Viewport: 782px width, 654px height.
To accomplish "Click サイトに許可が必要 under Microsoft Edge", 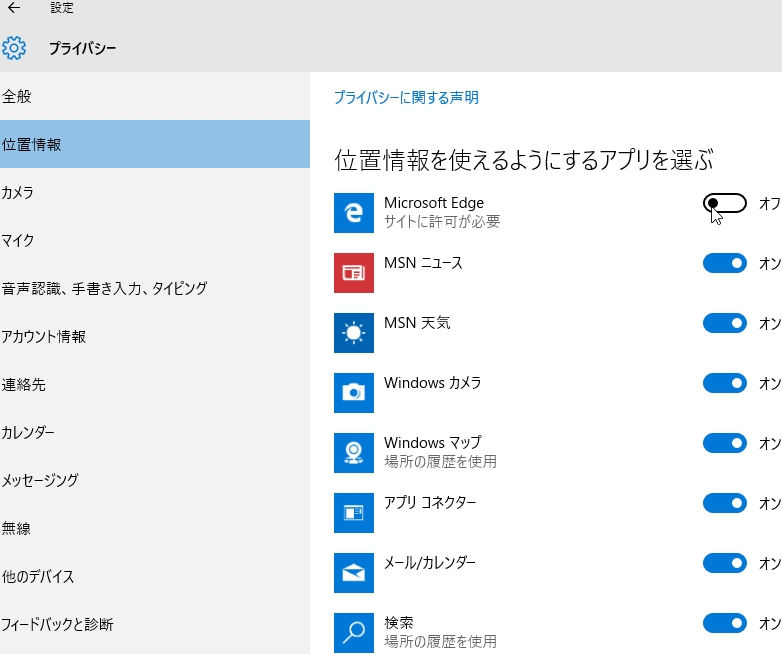I will pos(442,221).
